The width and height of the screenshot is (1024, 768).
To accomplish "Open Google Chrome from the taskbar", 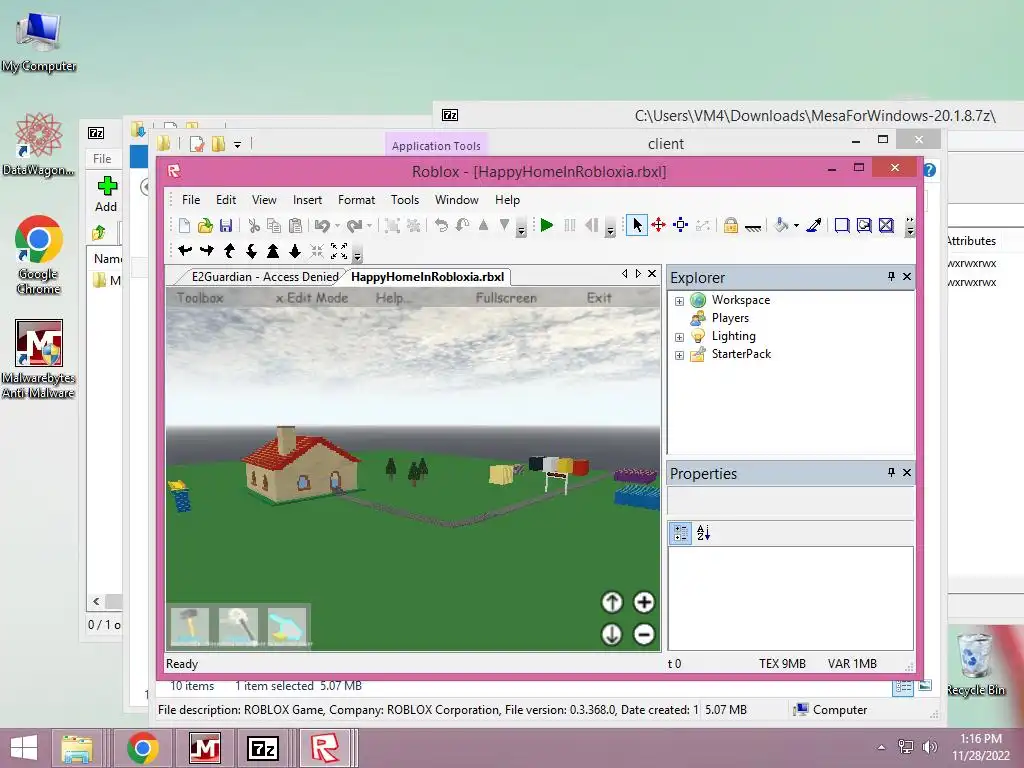I will (143, 748).
